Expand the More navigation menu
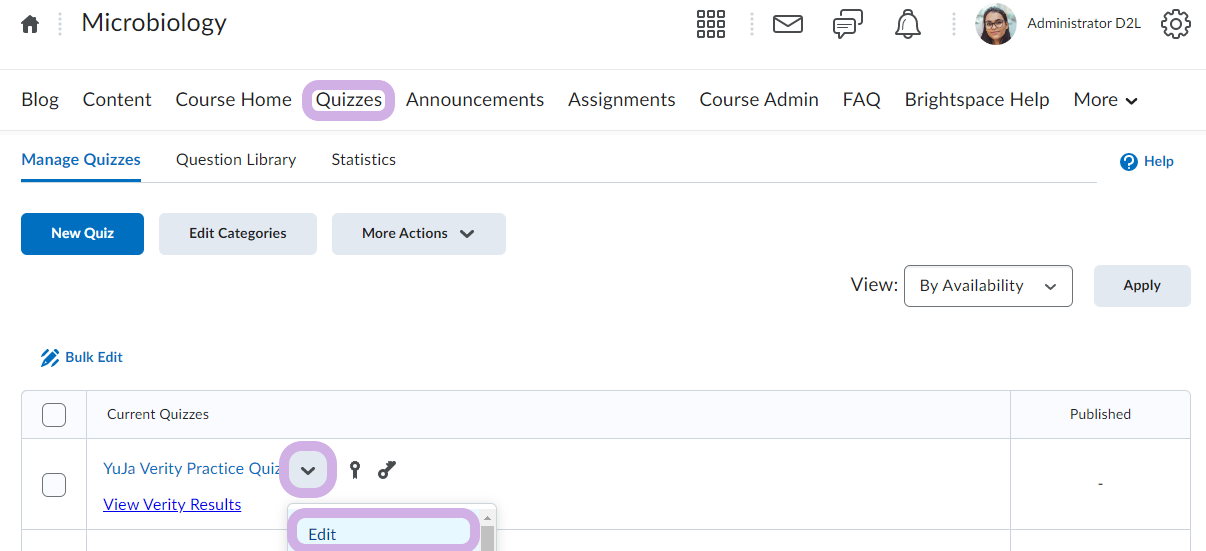Viewport: 1206px width, 551px height. [x=1105, y=100]
